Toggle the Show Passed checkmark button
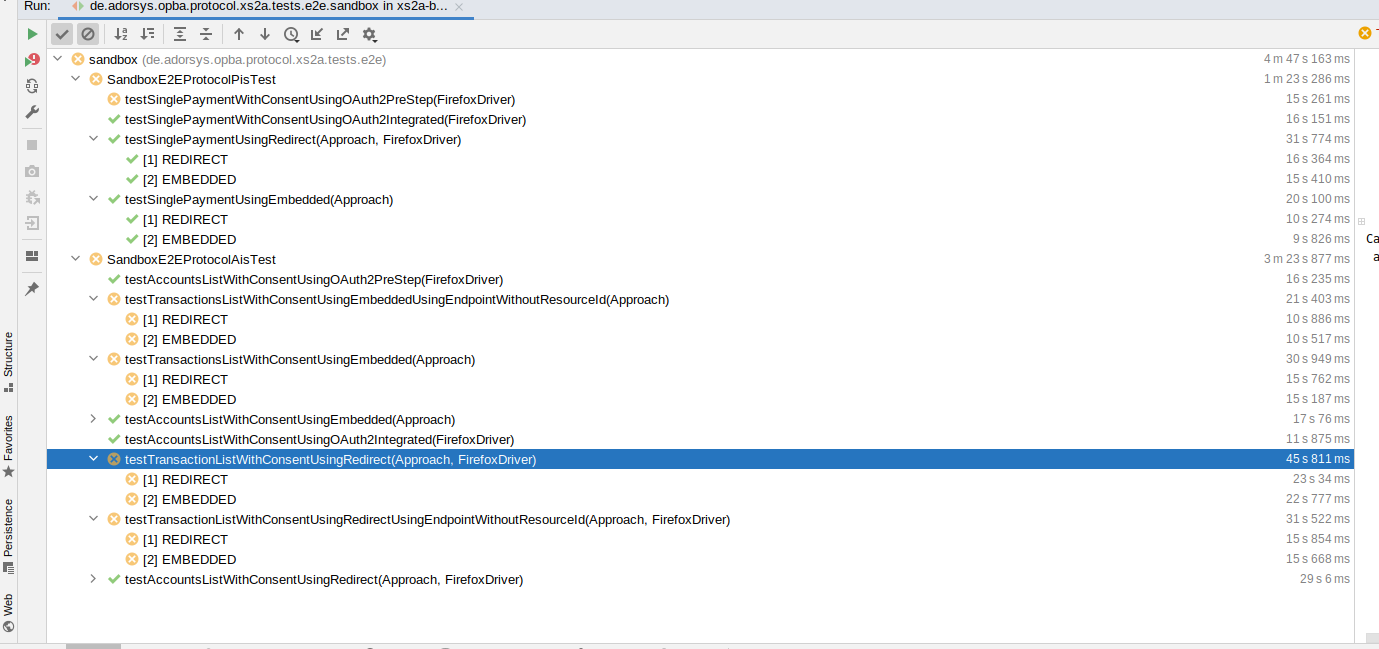This screenshot has height=649, width=1379. click(62, 34)
